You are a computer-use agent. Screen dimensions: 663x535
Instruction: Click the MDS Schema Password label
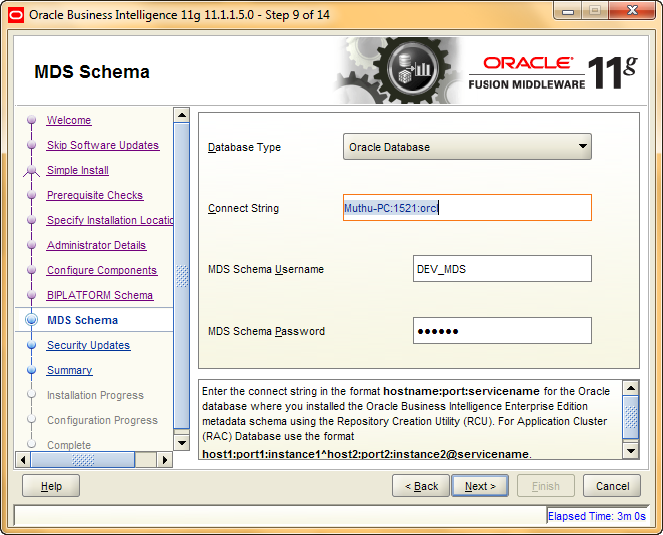point(266,331)
